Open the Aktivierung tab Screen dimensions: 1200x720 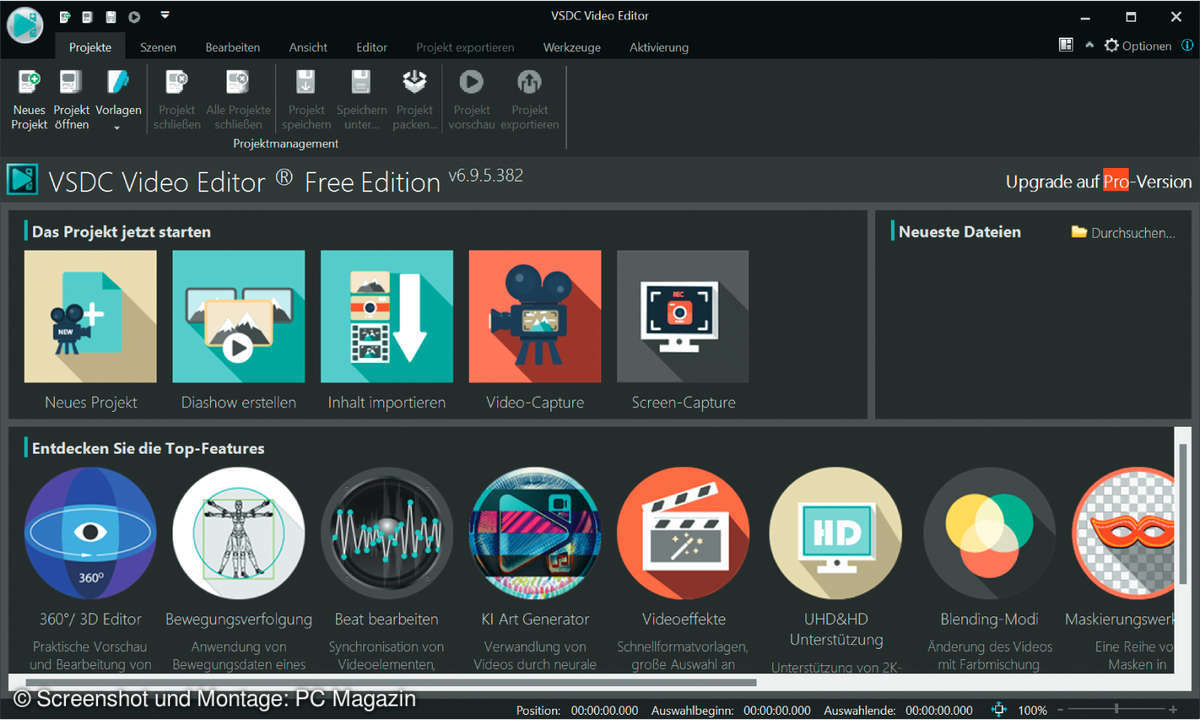[659, 47]
